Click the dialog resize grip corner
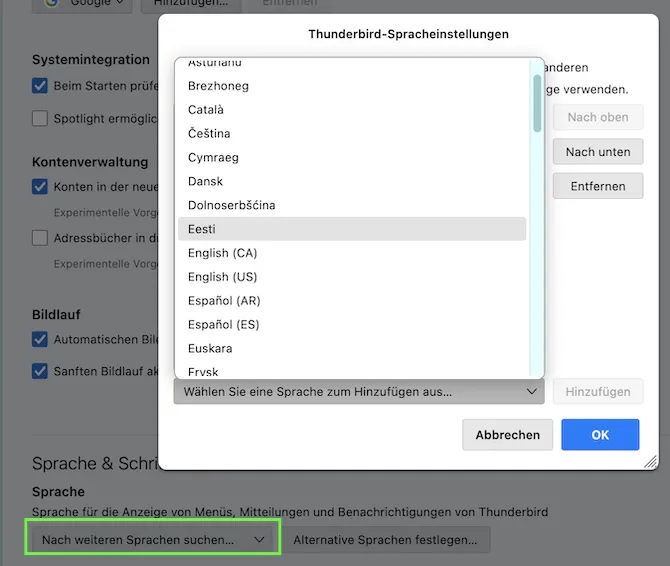 (651, 462)
